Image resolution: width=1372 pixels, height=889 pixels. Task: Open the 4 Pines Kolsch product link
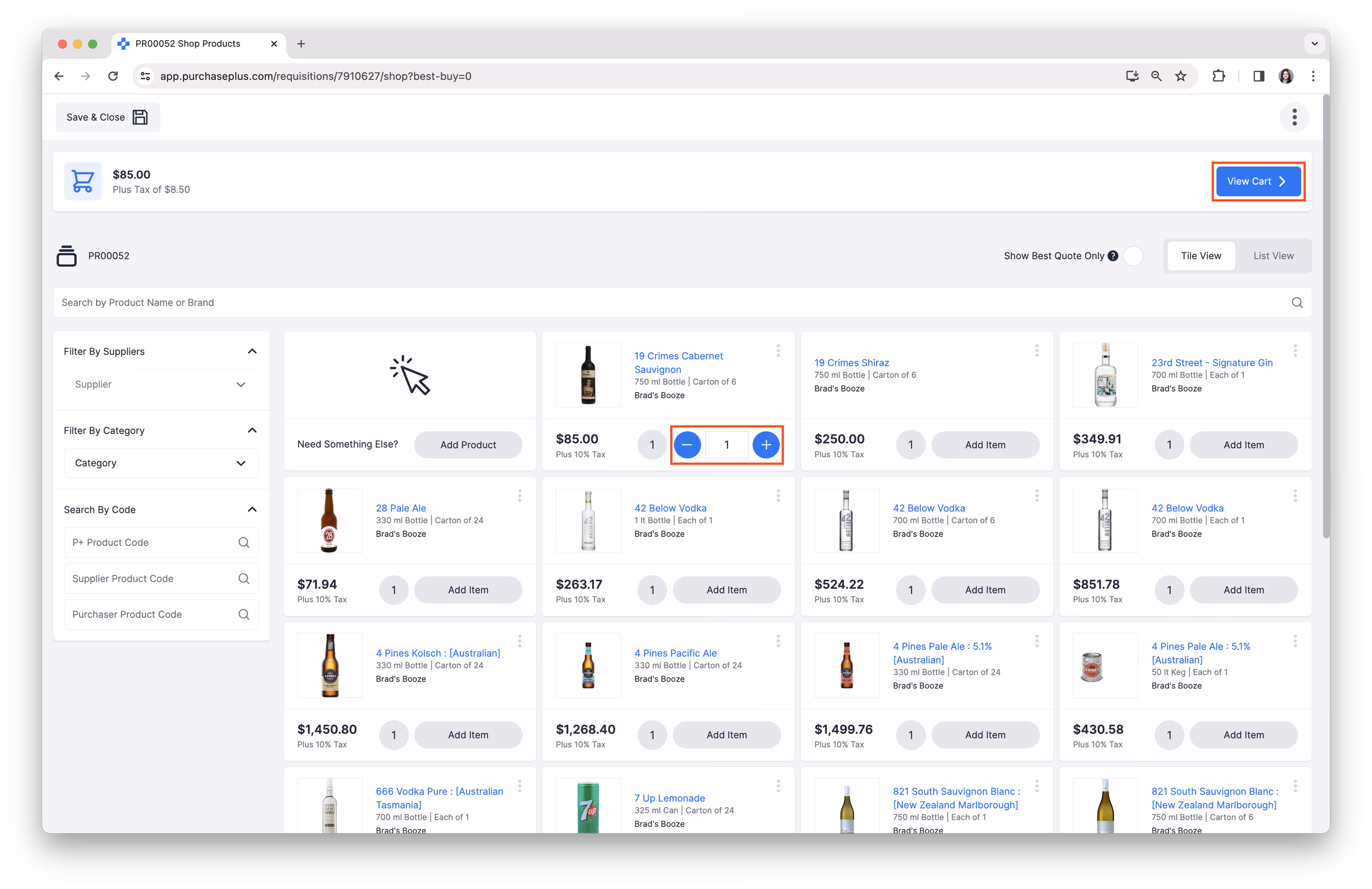click(437, 652)
